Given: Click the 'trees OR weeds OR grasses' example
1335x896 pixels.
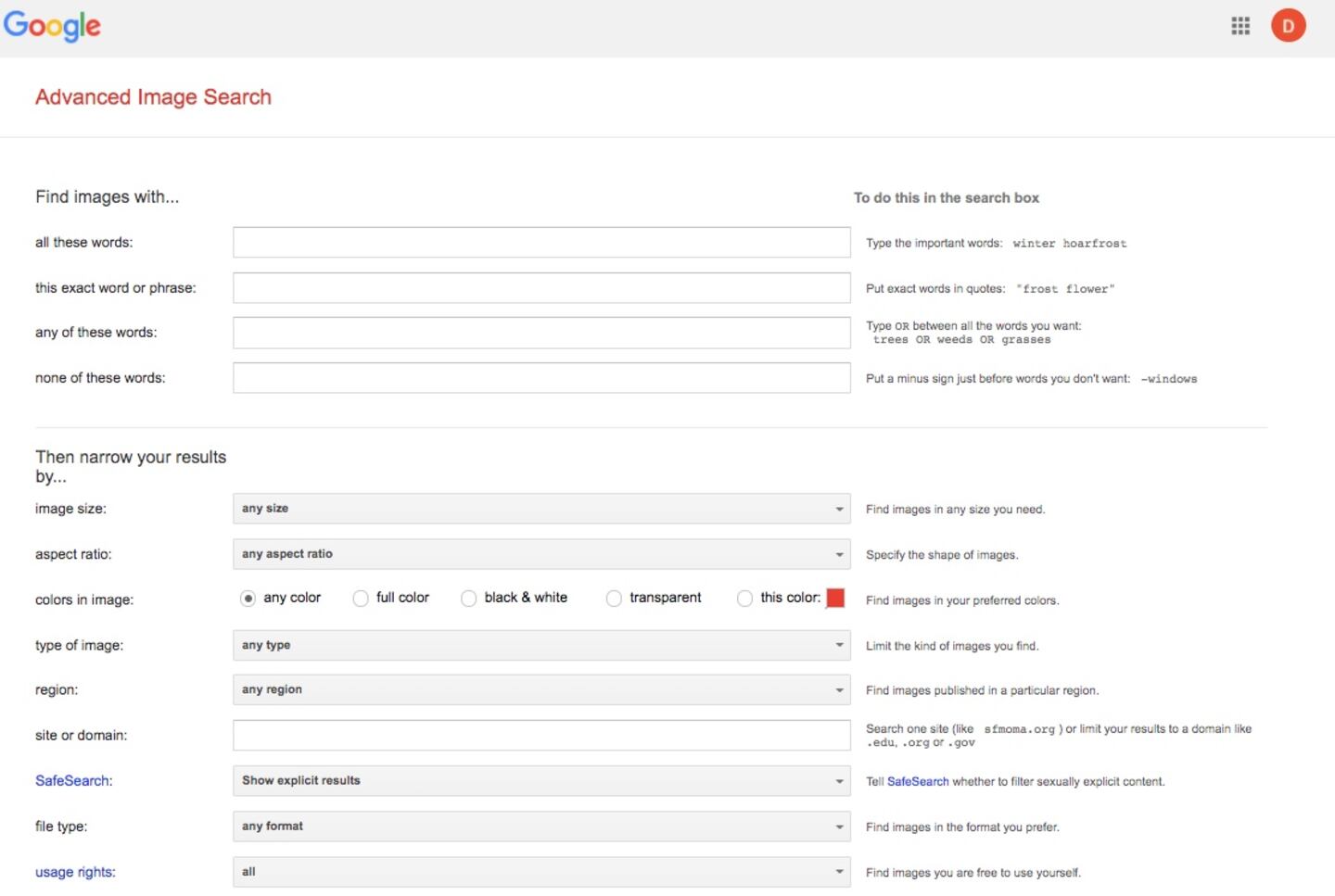Looking at the screenshot, I should click(x=962, y=340).
